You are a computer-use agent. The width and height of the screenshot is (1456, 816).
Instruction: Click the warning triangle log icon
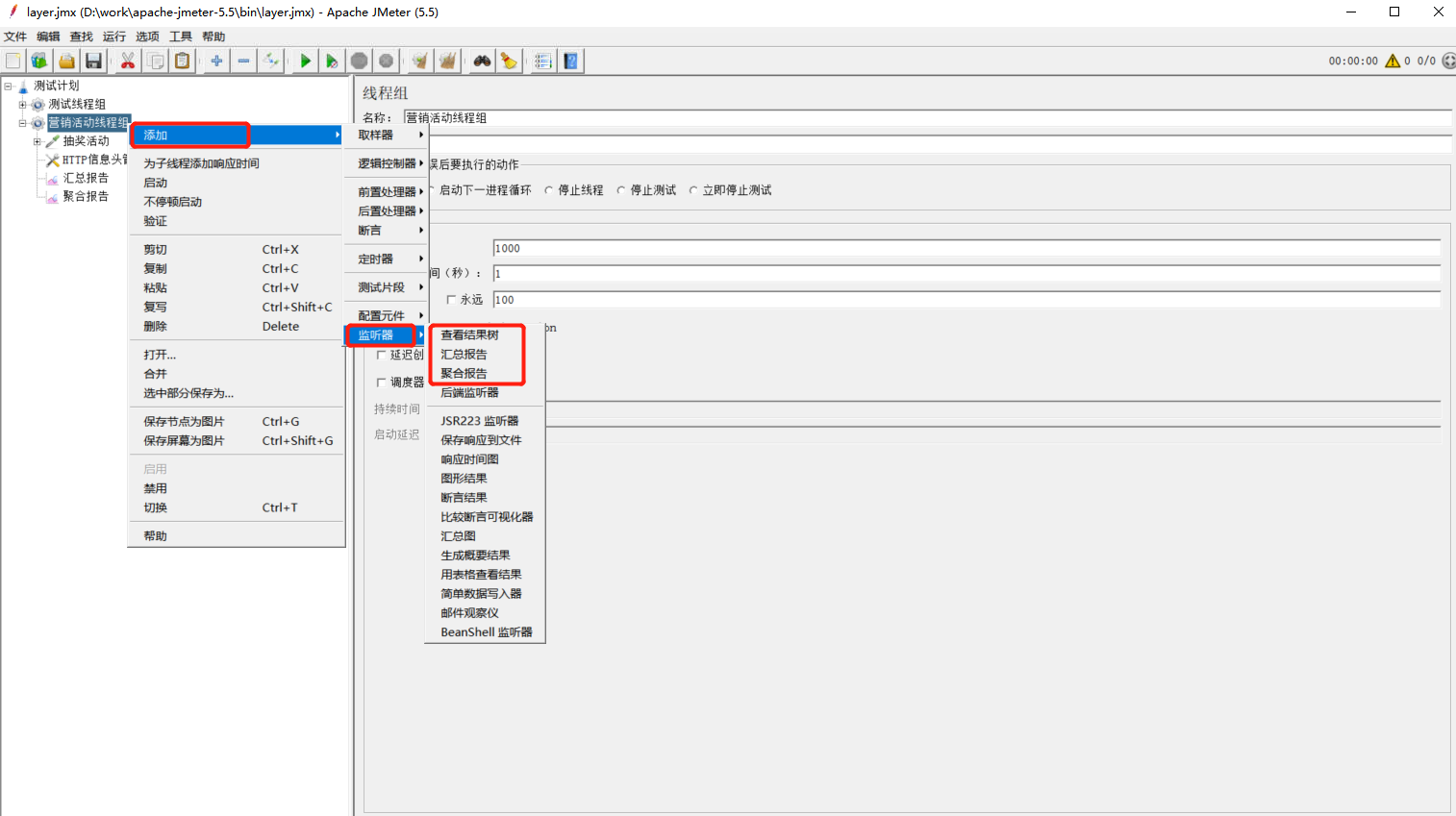coord(1392,61)
